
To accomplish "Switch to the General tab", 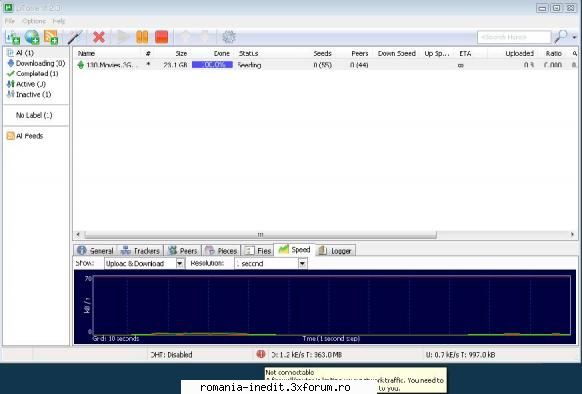I will pyautogui.click(x=95, y=251).
